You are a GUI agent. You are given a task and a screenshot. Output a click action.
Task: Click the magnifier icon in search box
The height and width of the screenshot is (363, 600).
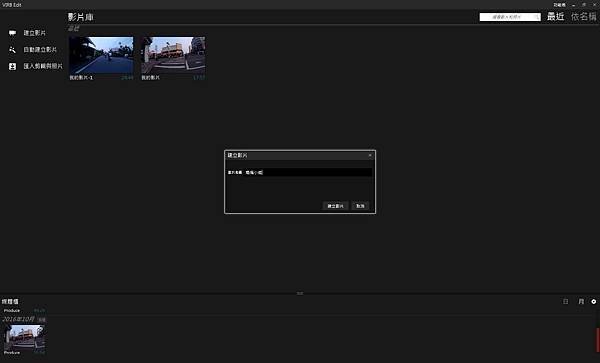pos(536,17)
